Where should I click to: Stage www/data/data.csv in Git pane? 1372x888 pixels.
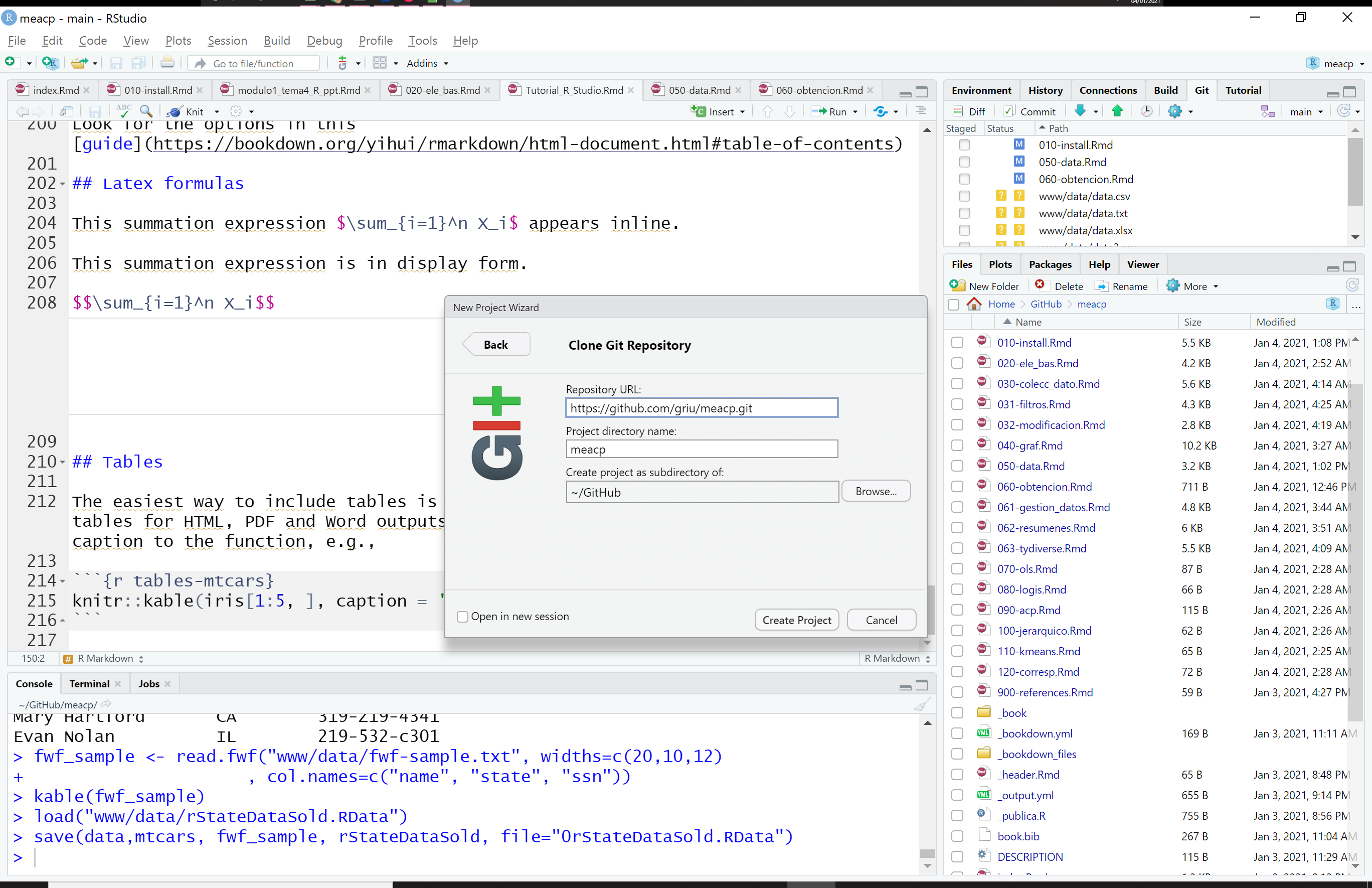click(964, 196)
